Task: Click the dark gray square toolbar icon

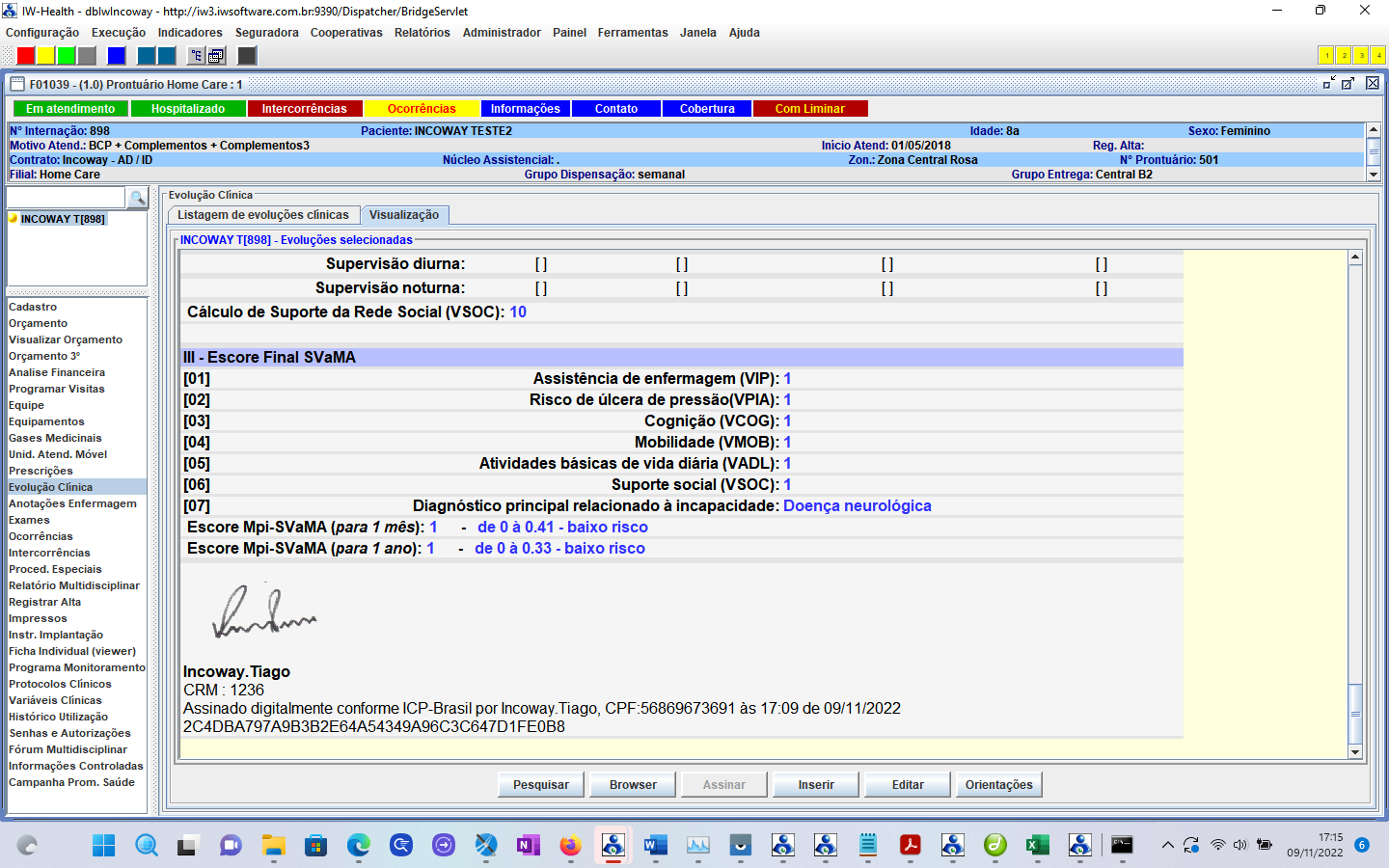Action: (247, 56)
